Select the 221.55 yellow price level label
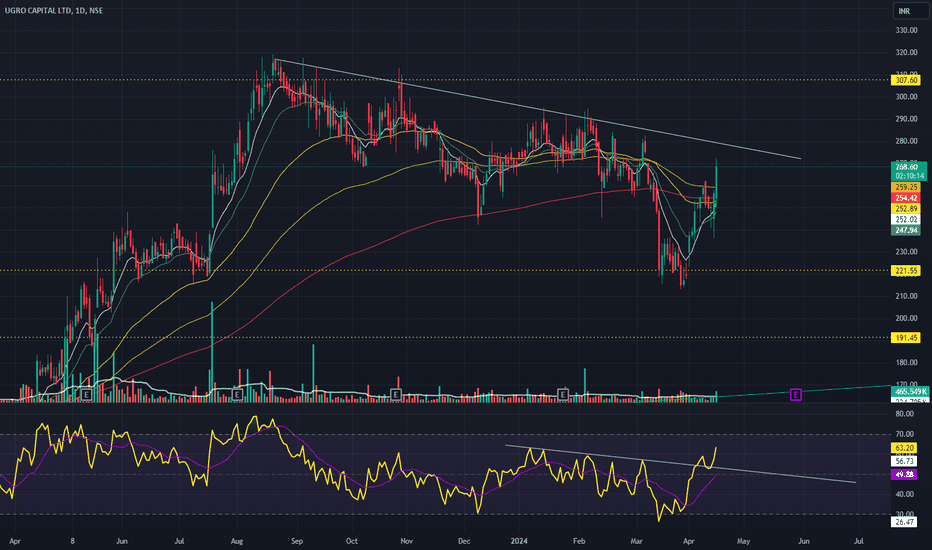The width and height of the screenshot is (932, 550). pos(906,271)
